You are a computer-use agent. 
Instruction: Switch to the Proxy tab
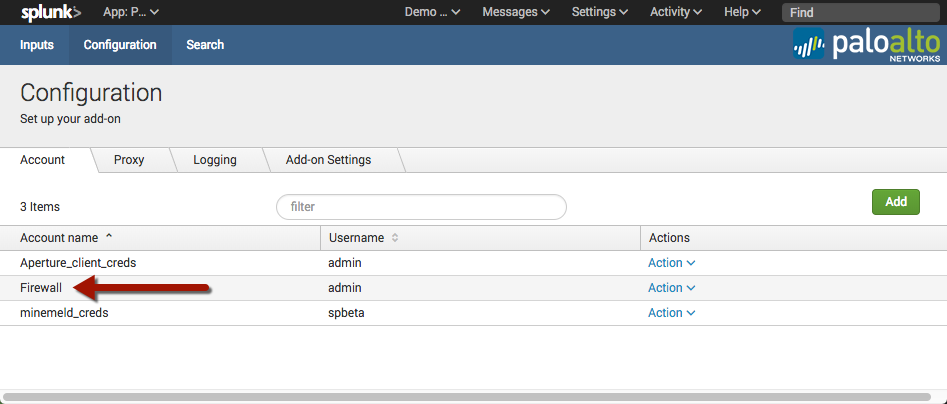[x=129, y=160]
